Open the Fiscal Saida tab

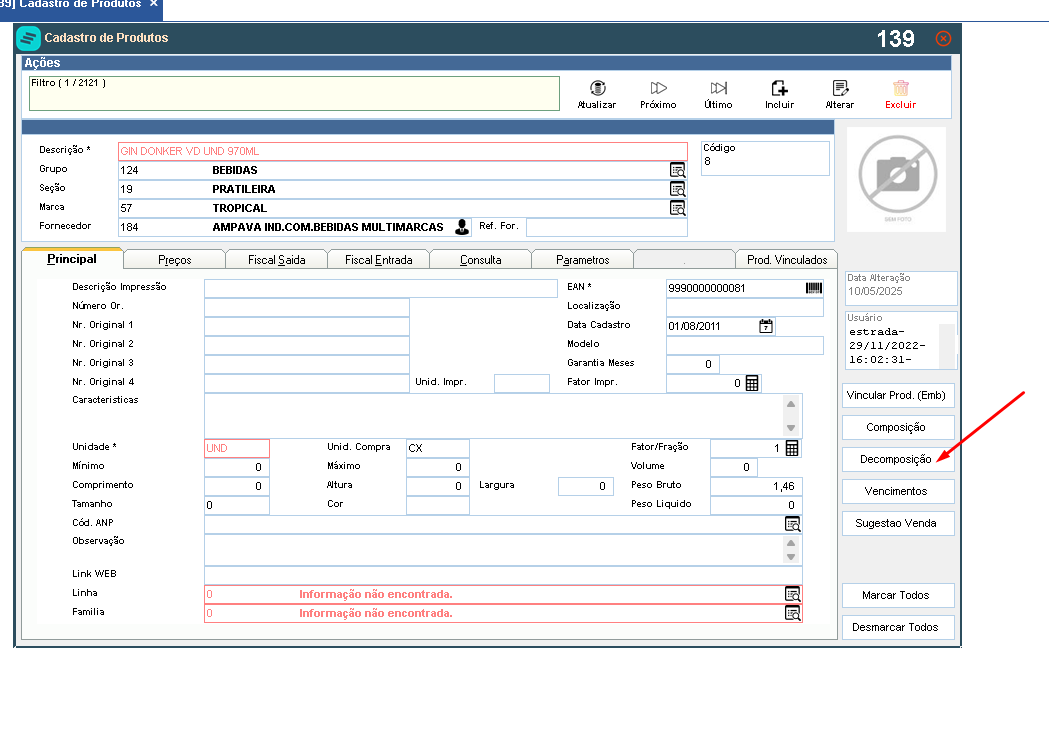click(x=276, y=260)
